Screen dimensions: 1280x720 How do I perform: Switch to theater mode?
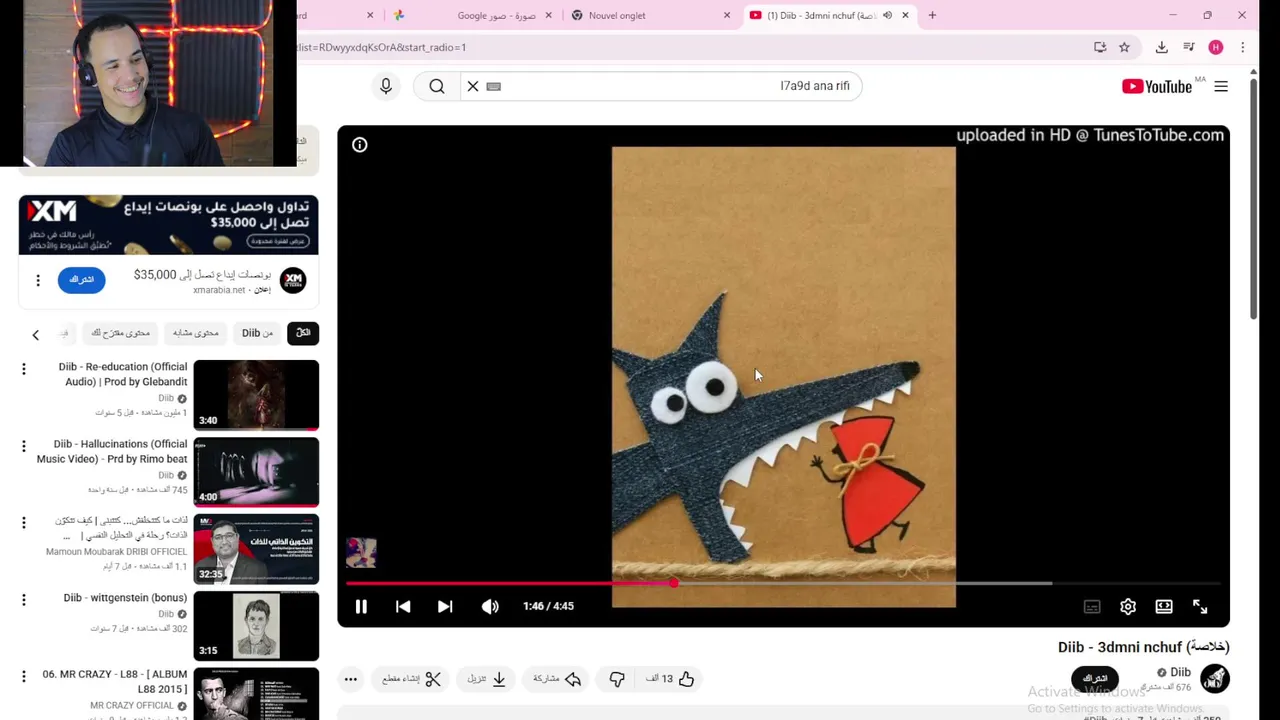click(1164, 606)
